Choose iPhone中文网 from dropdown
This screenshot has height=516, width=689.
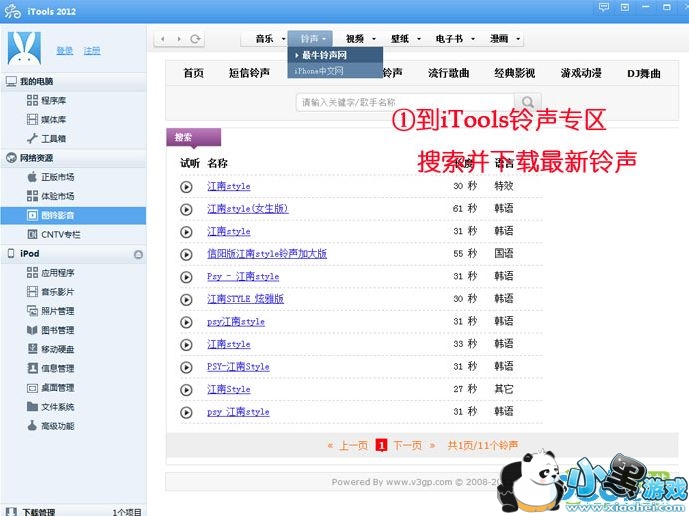pos(335,70)
